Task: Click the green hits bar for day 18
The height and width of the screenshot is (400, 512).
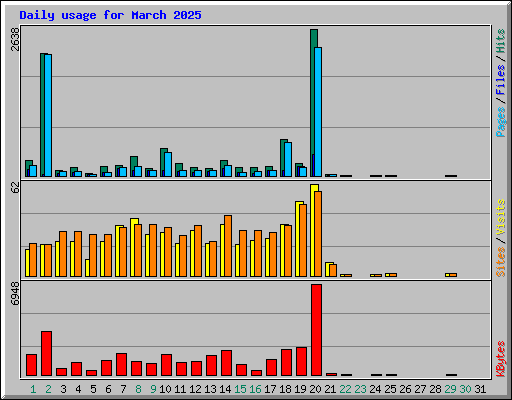Action: (282, 158)
